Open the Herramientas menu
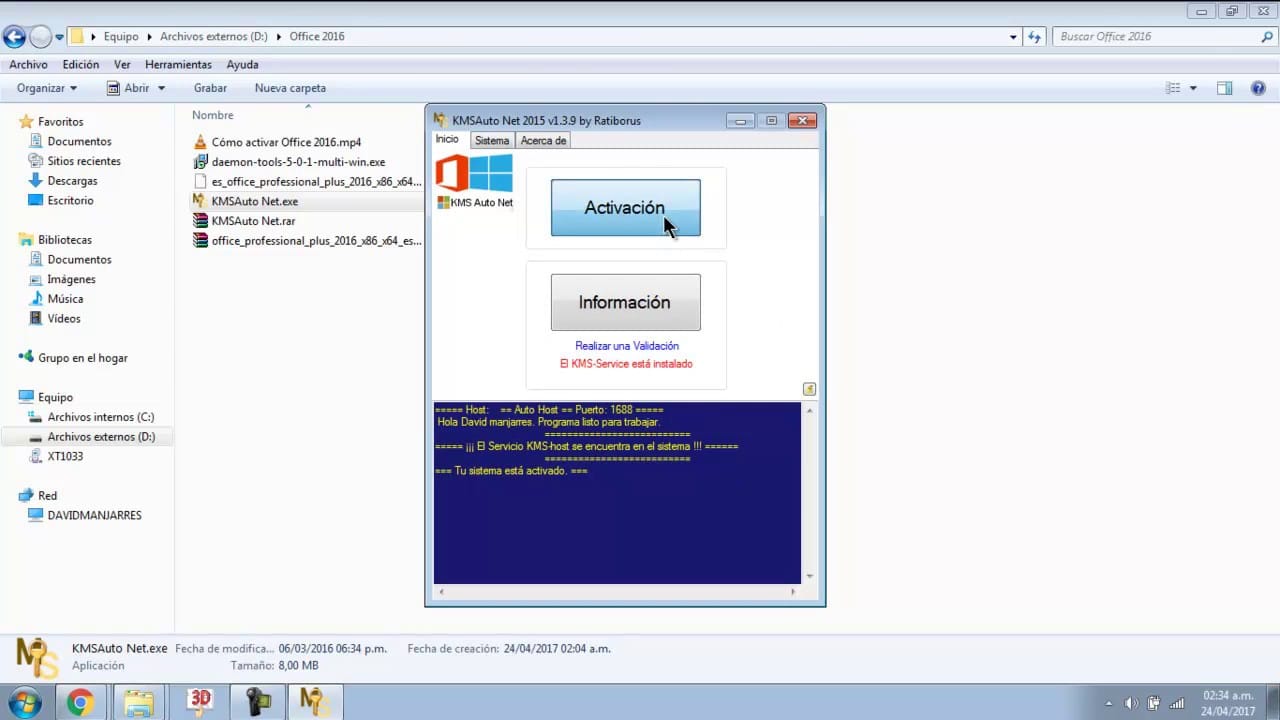1280x720 pixels. pyautogui.click(x=178, y=64)
